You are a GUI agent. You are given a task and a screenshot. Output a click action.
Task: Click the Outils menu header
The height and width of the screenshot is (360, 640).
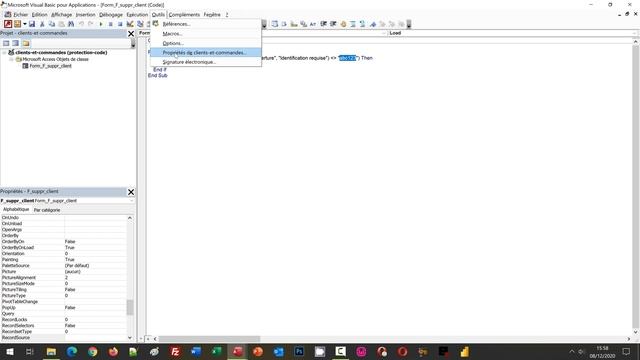click(158, 15)
